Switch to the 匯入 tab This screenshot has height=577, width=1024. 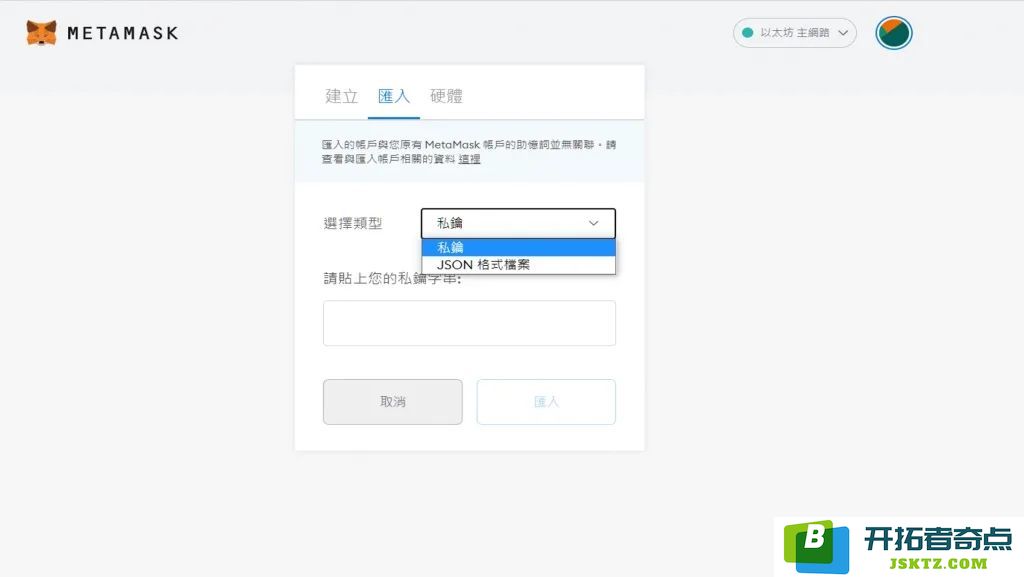394,97
